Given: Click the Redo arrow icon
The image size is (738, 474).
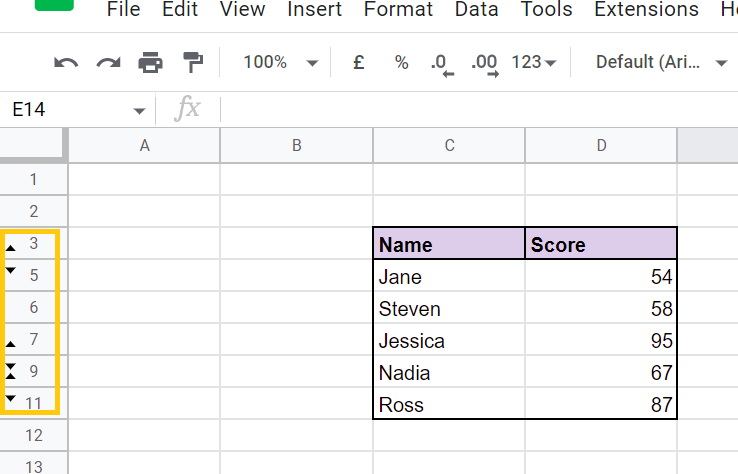Looking at the screenshot, I should point(108,63).
